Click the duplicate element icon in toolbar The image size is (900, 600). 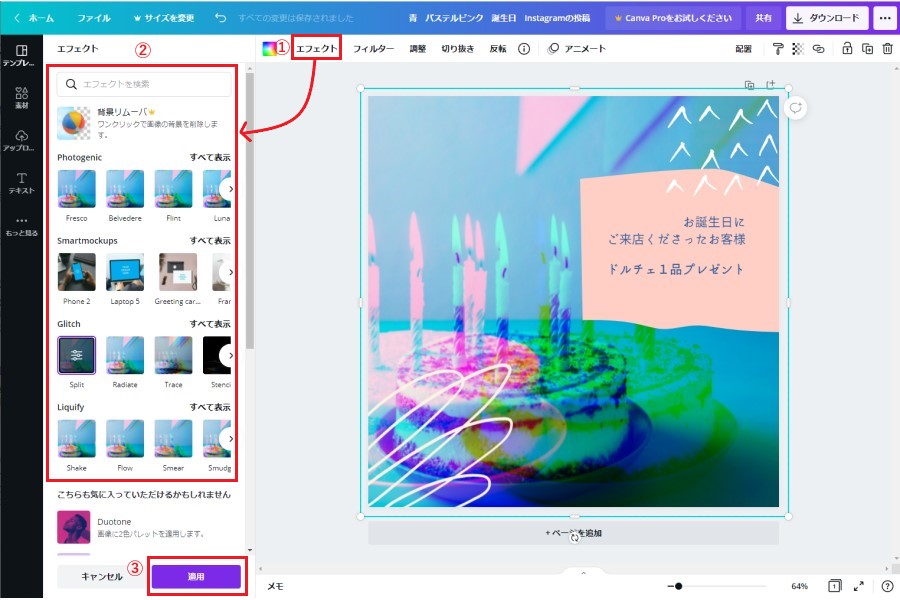pyautogui.click(x=867, y=48)
